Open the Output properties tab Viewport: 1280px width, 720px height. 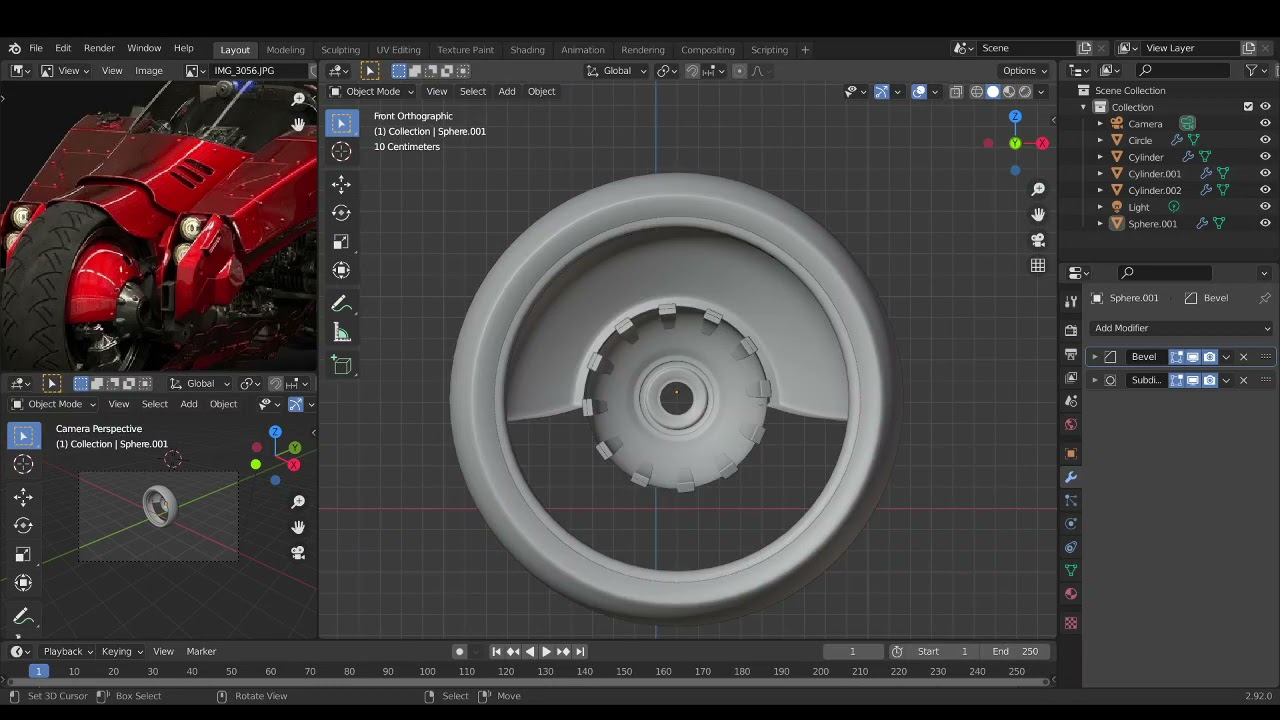[1071, 354]
